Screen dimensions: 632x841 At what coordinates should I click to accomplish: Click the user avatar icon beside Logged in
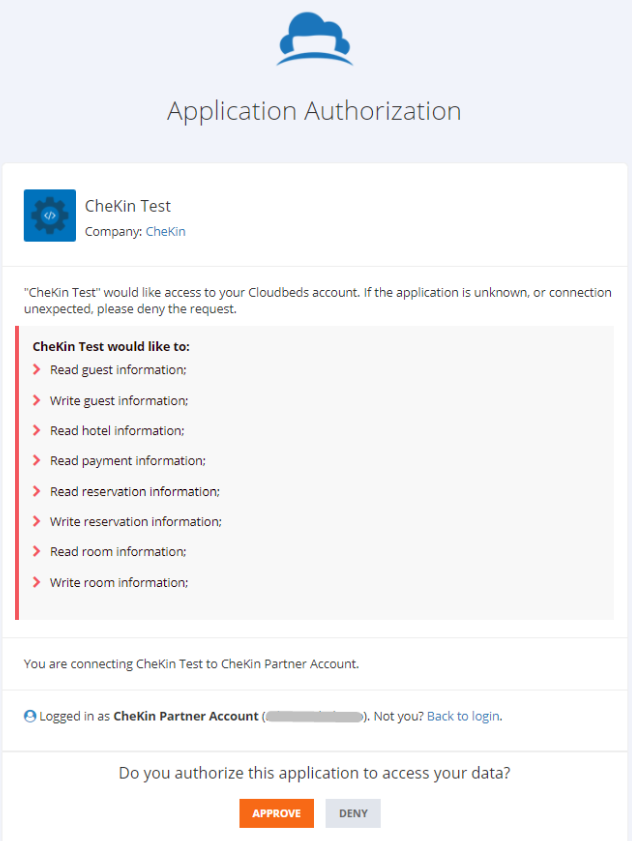coord(30,716)
